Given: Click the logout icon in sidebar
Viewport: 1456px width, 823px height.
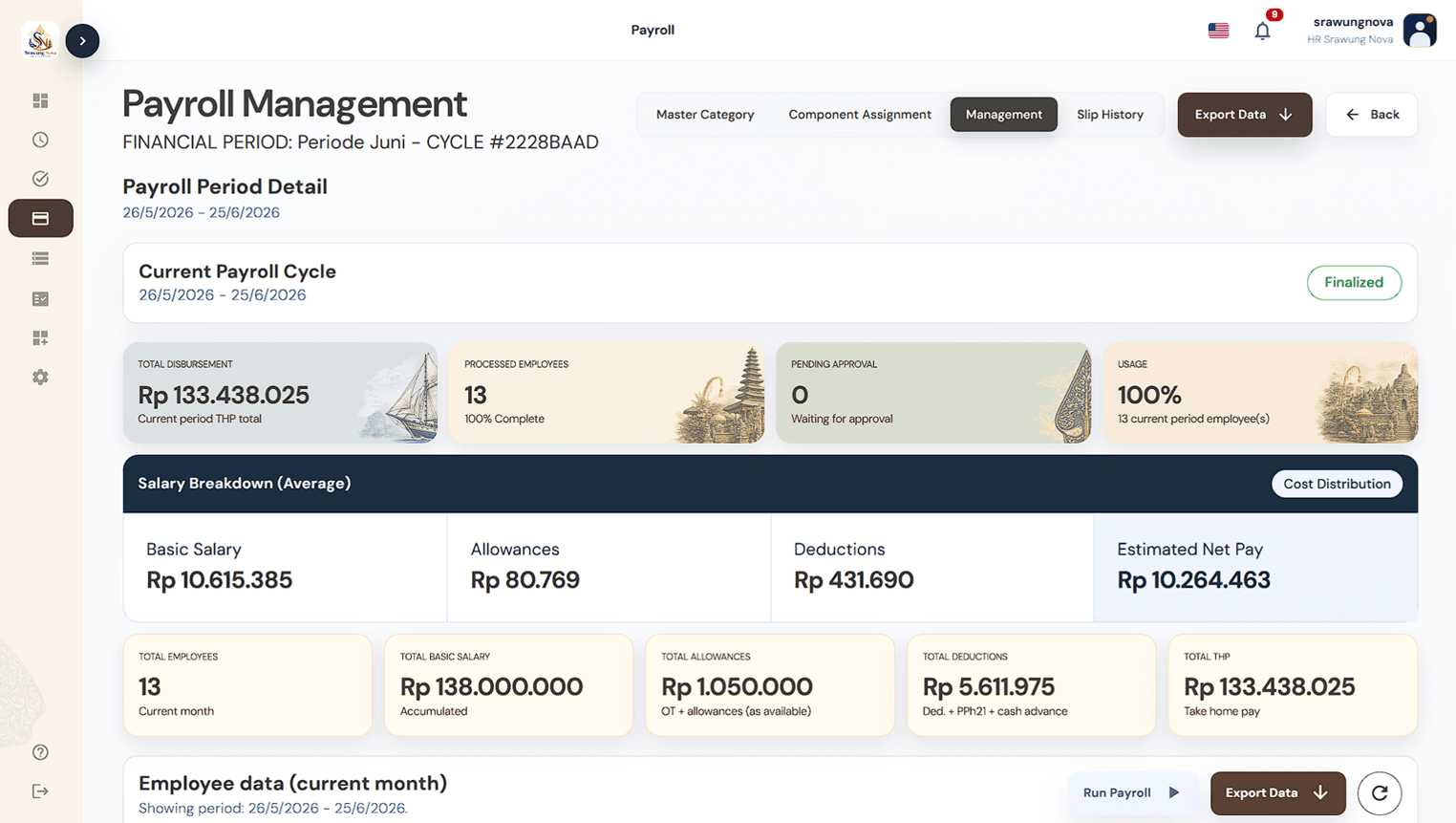Looking at the screenshot, I should (x=40, y=791).
